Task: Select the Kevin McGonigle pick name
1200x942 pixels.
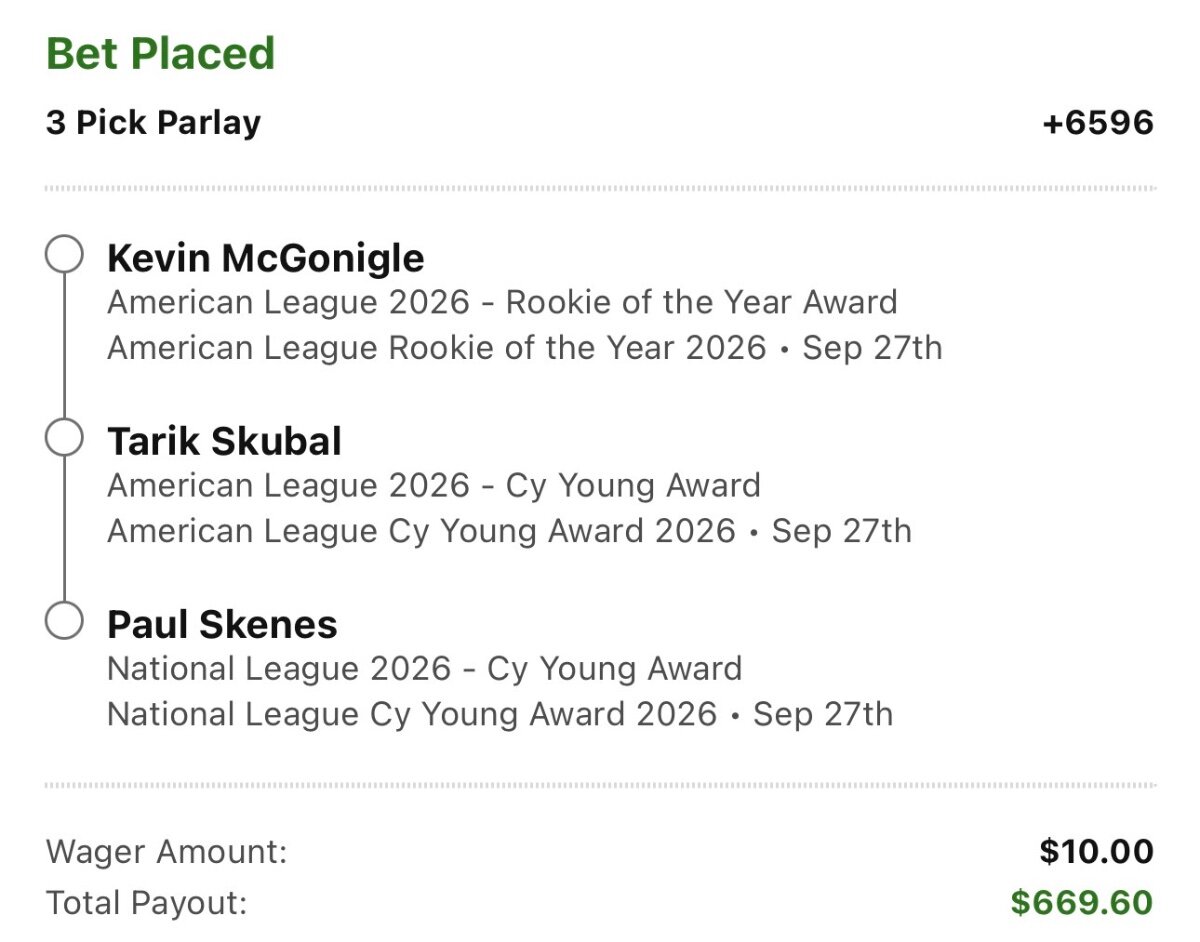Action: [265, 258]
